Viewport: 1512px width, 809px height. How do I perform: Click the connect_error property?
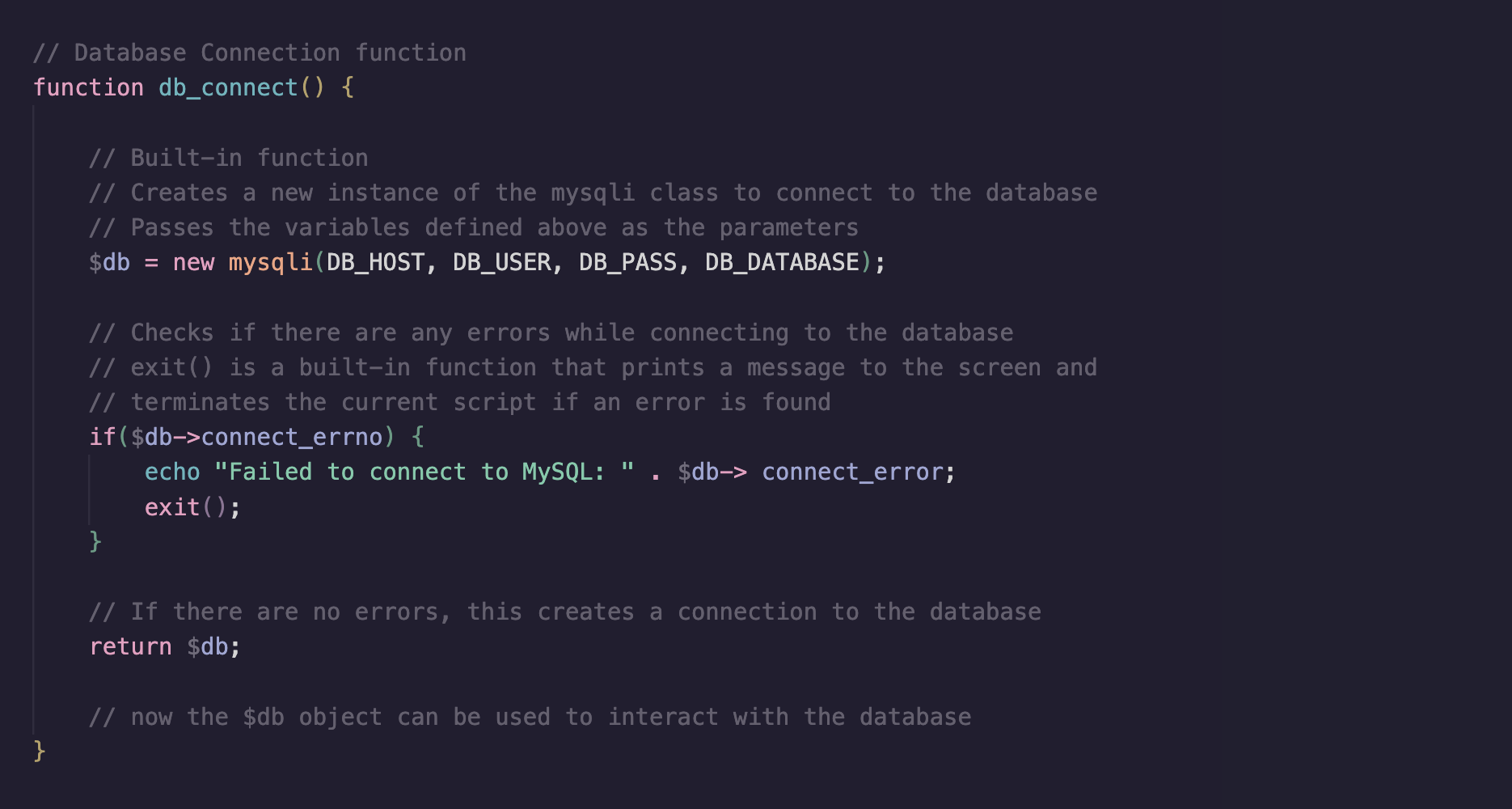pyautogui.click(x=852, y=472)
